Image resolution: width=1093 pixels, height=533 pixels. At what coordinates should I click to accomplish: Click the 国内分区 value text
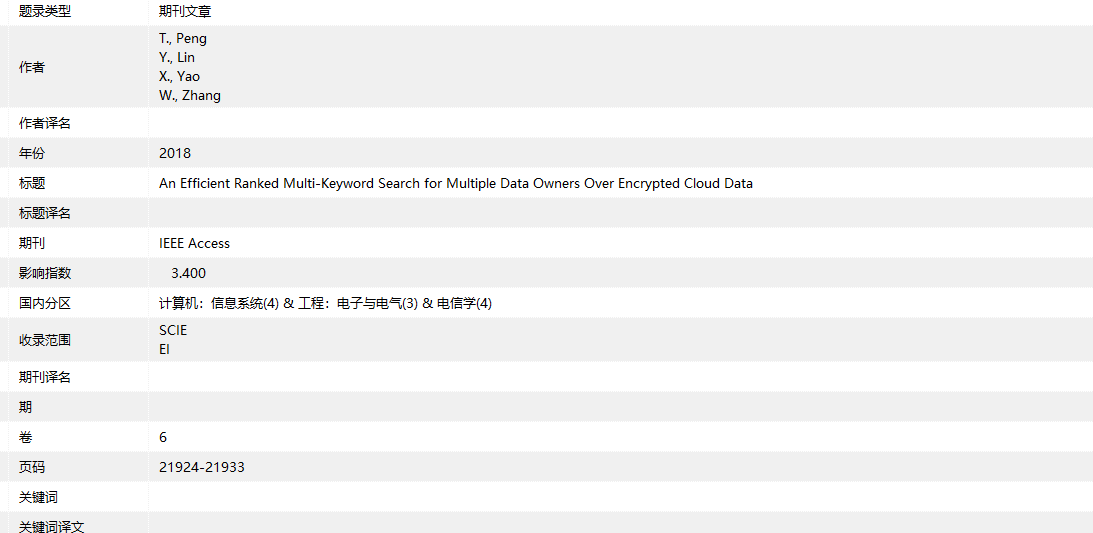coord(325,304)
